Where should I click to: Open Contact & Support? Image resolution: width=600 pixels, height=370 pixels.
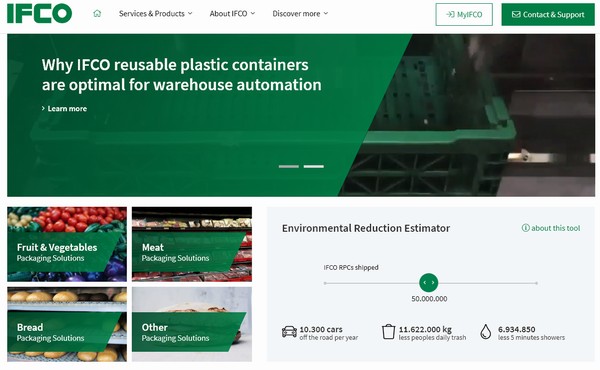pos(548,15)
